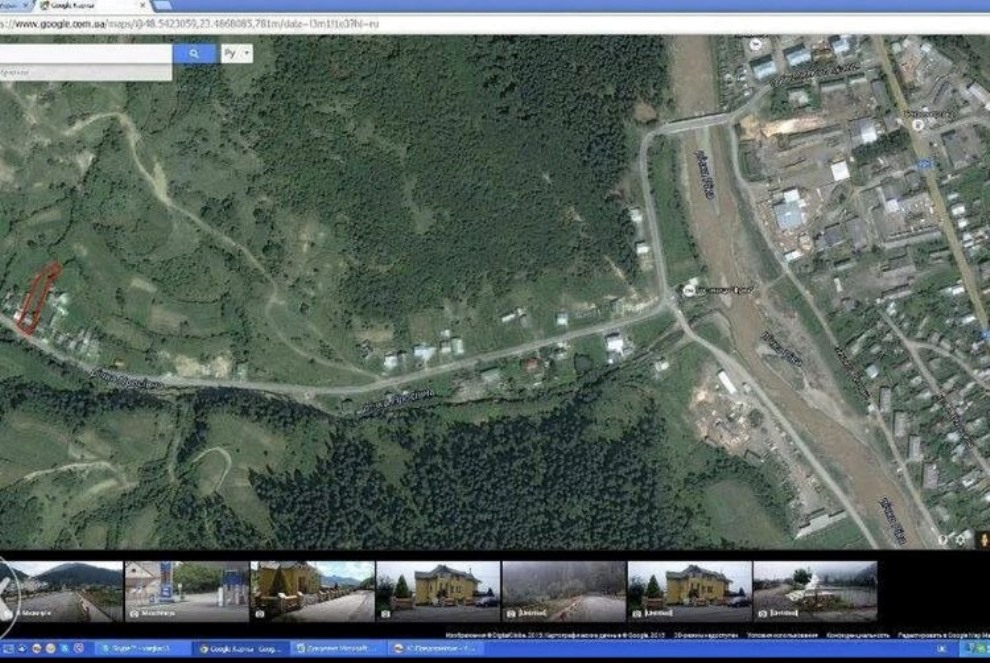The image size is (990, 663).
Task: Open the mountain road photo thumbnail
Action: pyautogui.click(x=61, y=592)
